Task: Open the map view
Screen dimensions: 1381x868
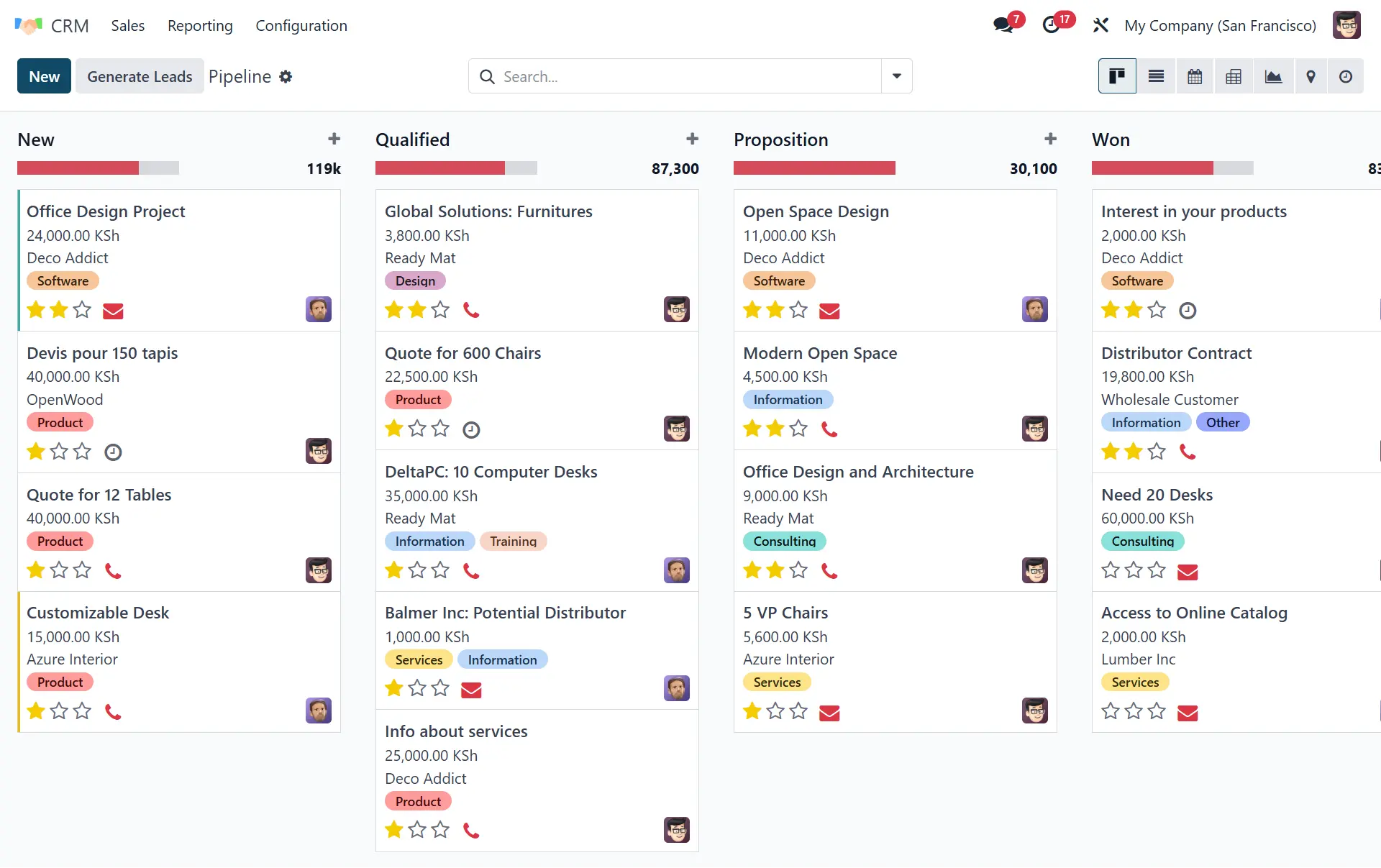Action: (x=1311, y=76)
